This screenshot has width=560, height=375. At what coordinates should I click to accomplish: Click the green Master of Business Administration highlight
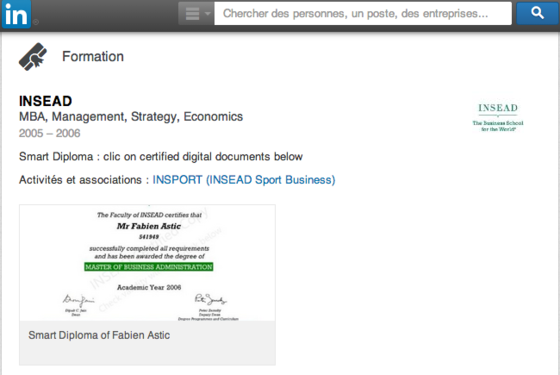click(149, 267)
